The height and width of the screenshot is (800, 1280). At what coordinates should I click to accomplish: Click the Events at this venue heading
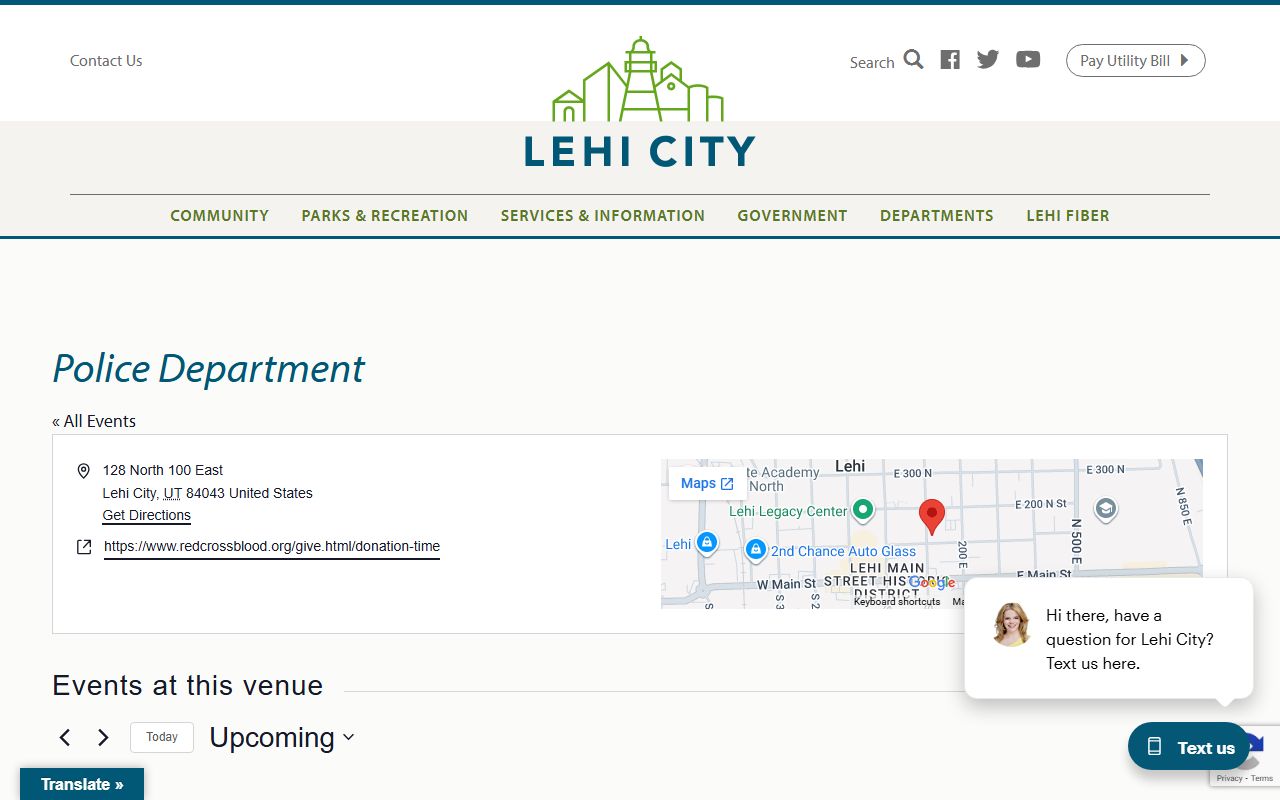188,686
